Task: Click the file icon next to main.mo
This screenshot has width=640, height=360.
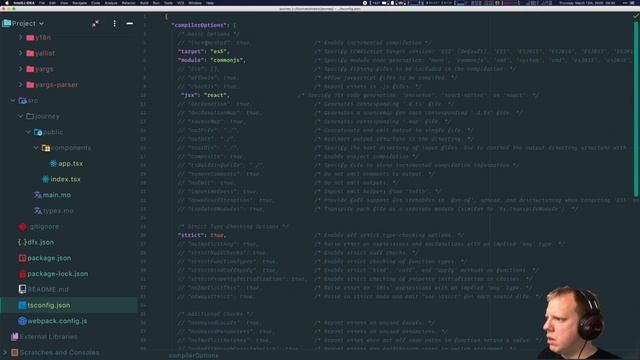Action: click(x=38, y=195)
